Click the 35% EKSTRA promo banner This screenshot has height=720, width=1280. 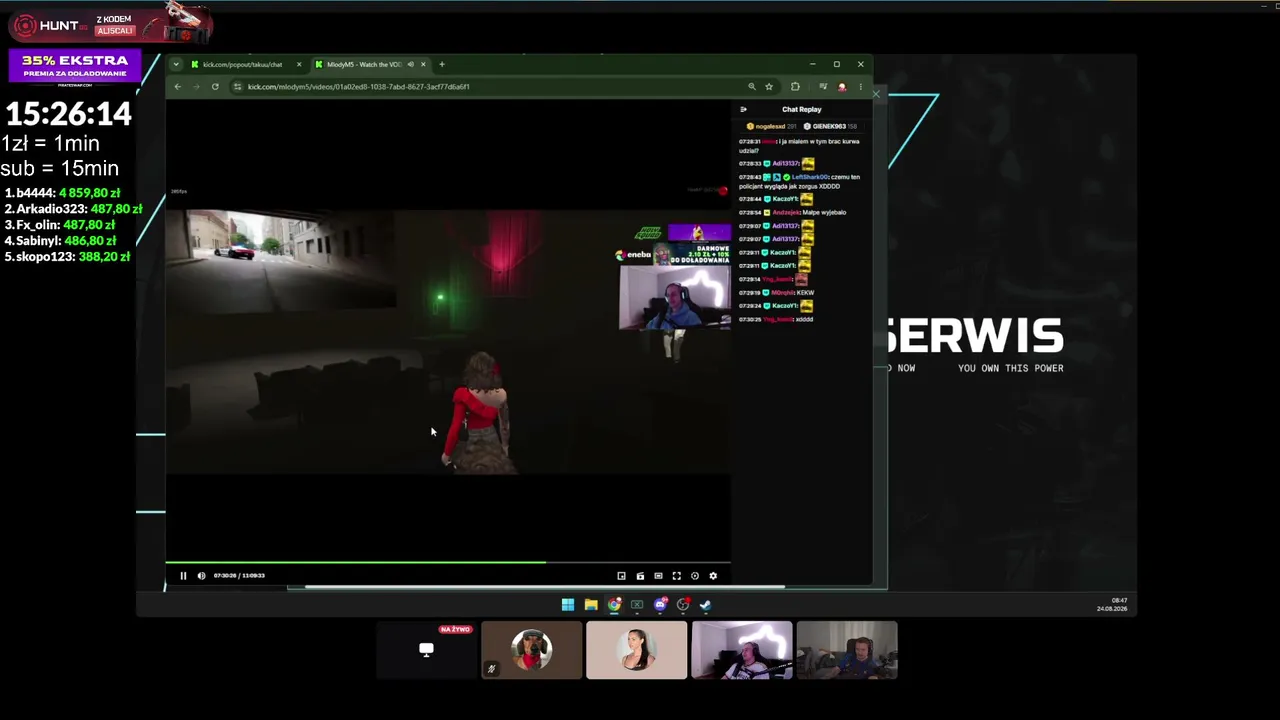coord(75,67)
